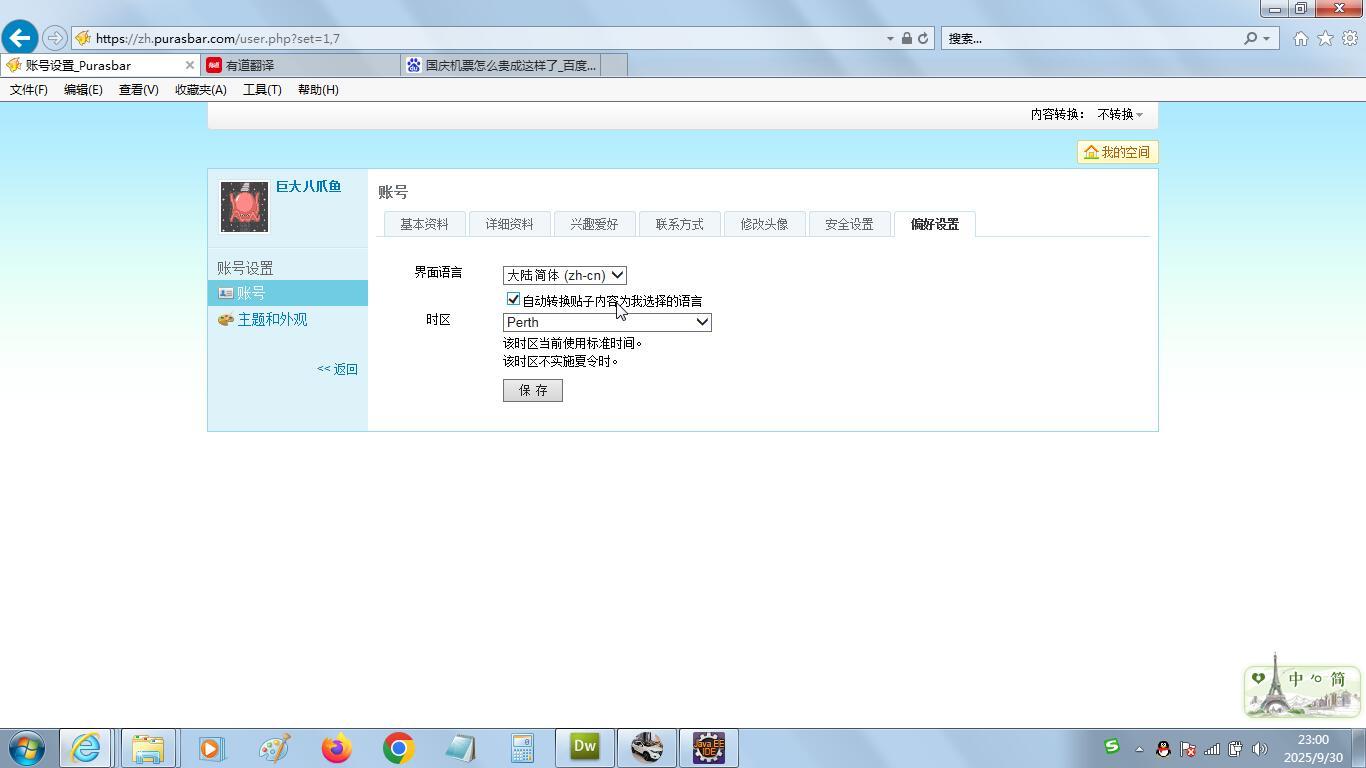Expand the content conversion 不转换 dropdown

(1119, 114)
